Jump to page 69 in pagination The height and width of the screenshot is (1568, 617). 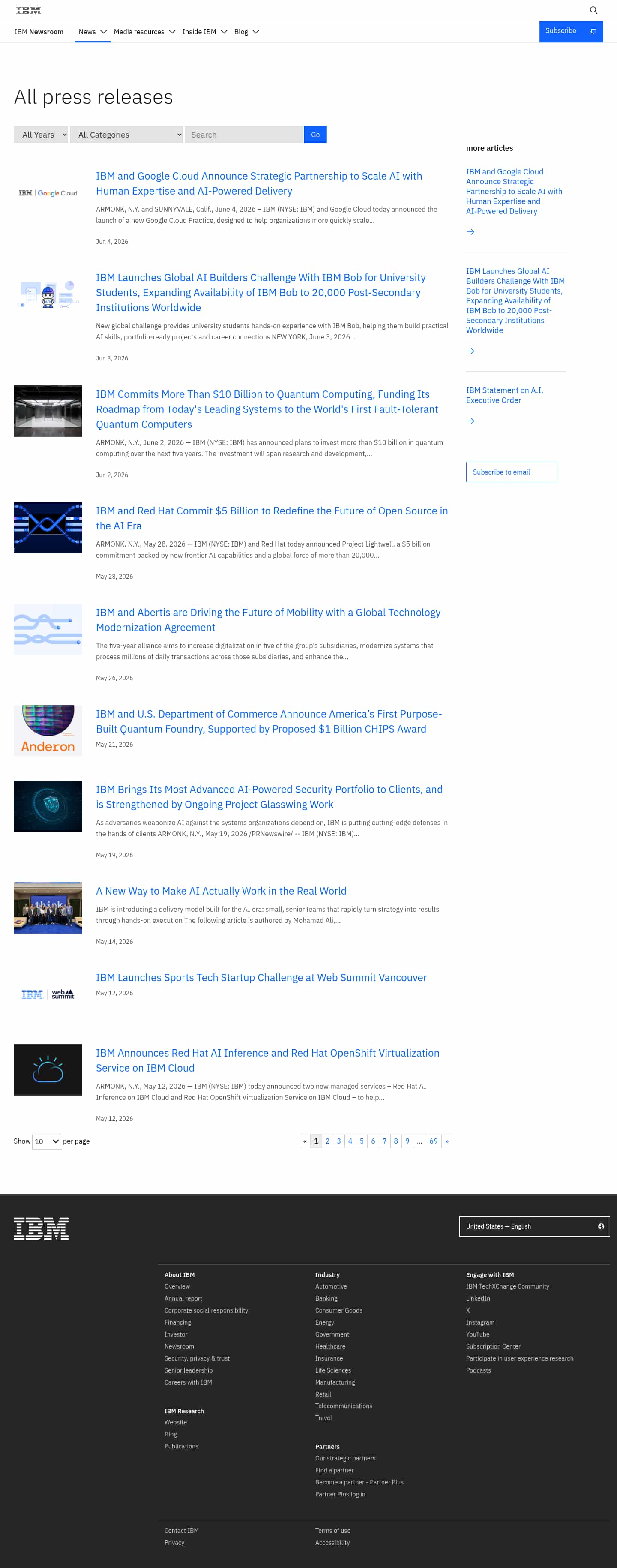[x=433, y=1141]
